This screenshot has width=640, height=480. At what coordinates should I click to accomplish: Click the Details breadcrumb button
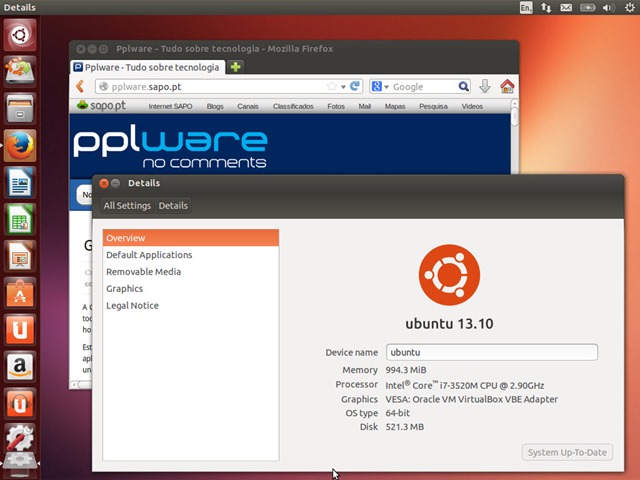tap(173, 205)
